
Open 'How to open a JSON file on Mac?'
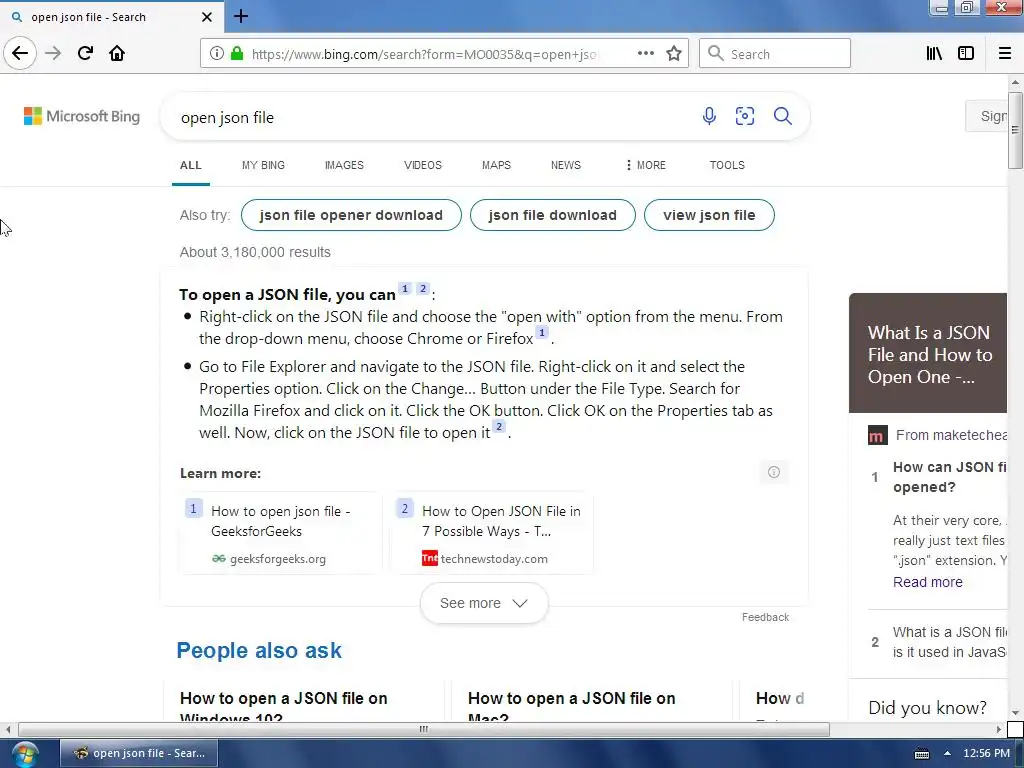coord(571,706)
